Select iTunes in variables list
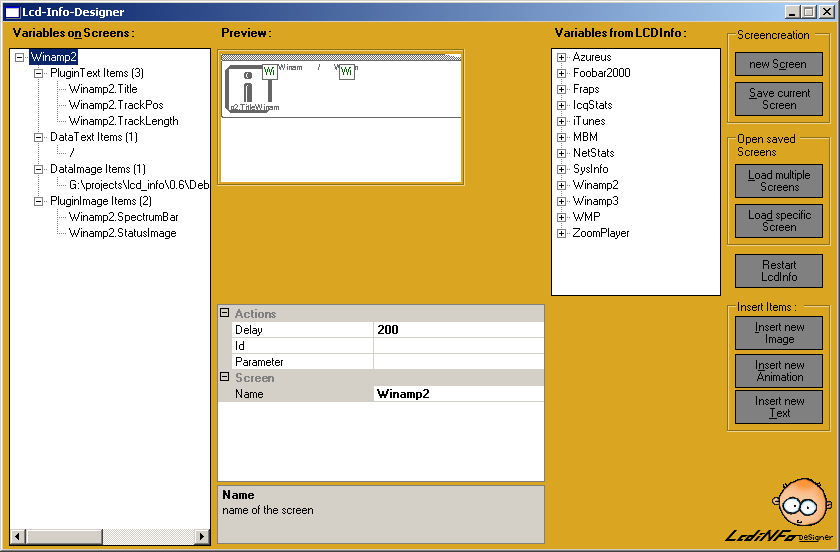840x552 pixels. click(x=589, y=121)
